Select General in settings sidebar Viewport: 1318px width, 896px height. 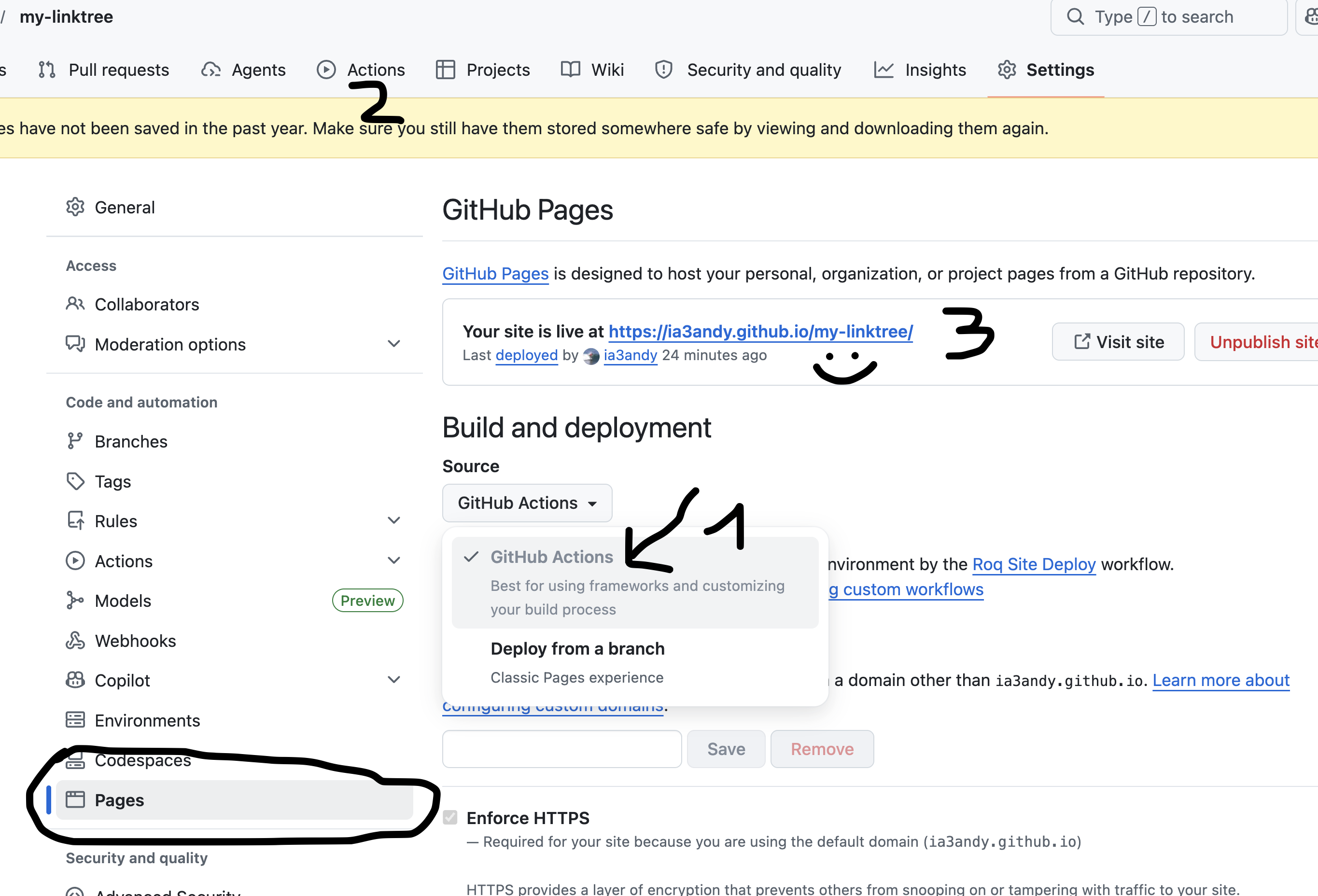pos(234,207)
